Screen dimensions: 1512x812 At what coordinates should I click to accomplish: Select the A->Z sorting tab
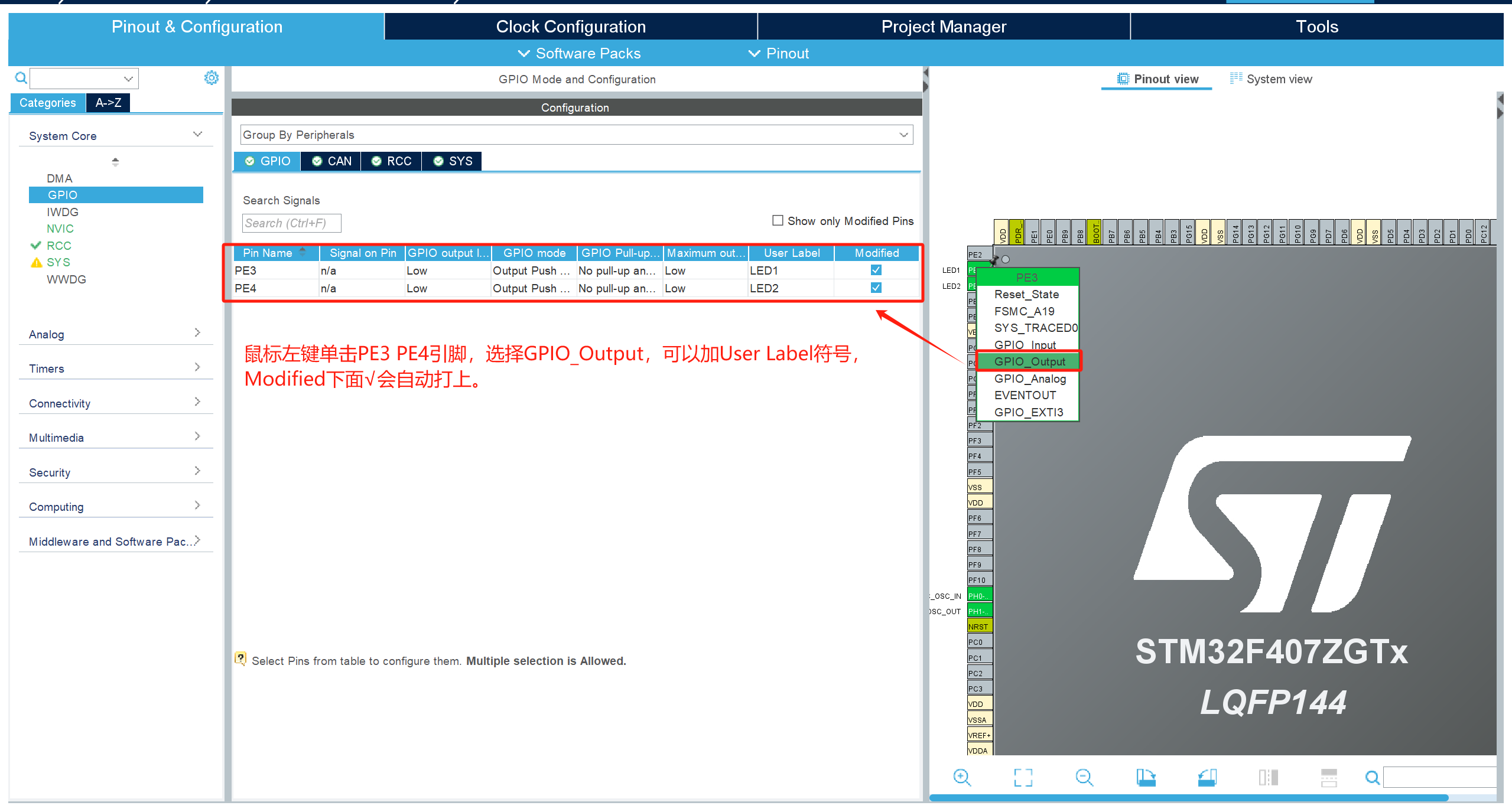coord(108,103)
